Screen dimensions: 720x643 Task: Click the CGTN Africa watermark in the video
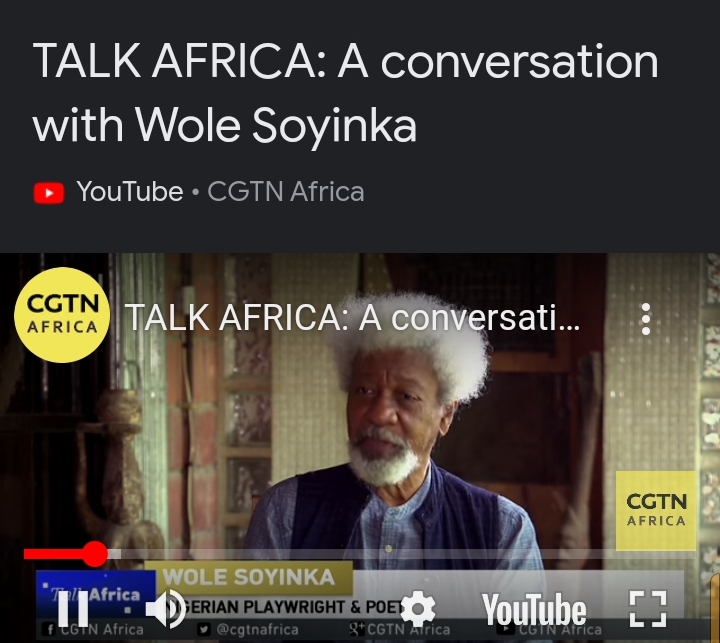coord(656,510)
